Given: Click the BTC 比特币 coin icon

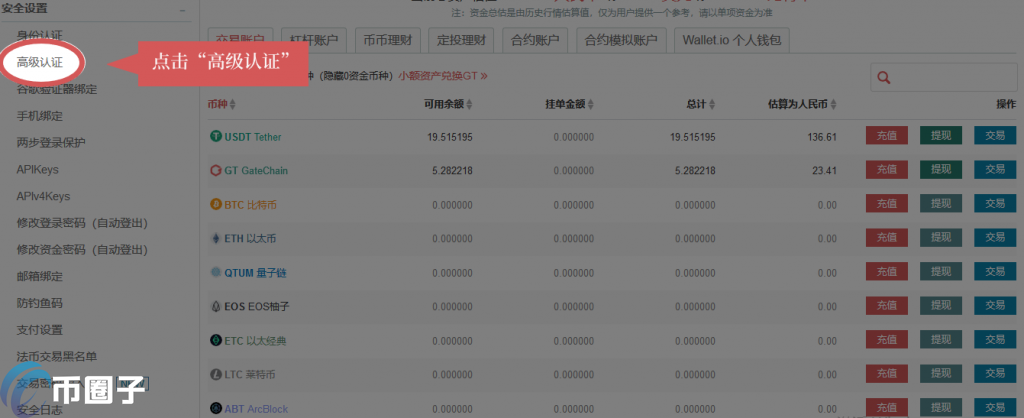Looking at the screenshot, I should pyautogui.click(x=216, y=204).
